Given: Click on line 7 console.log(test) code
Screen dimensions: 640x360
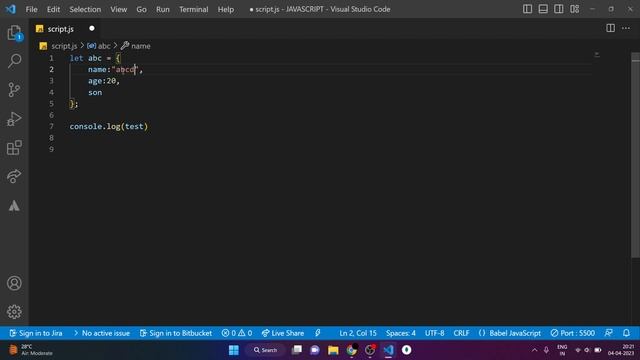Looking at the screenshot, I should pyautogui.click(x=109, y=127).
